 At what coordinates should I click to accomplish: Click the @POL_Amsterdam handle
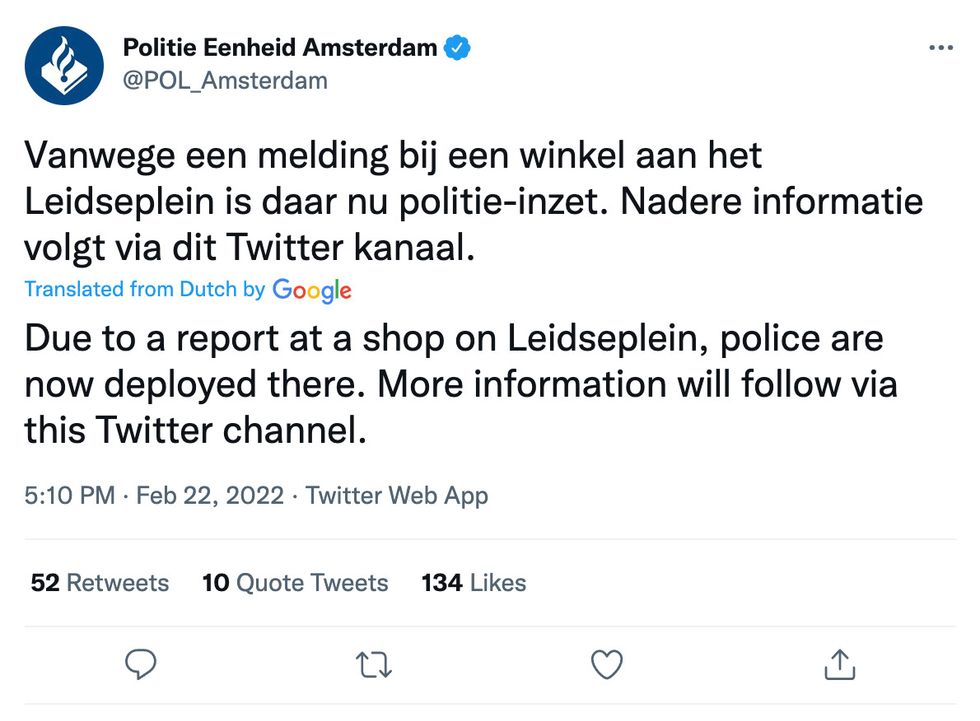click(225, 80)
